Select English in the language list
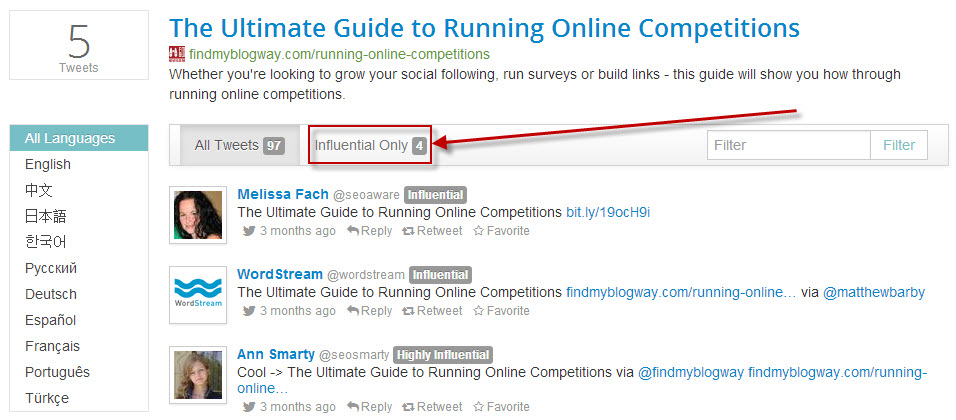This screenshot has width=956, height=420. [48, 164]
